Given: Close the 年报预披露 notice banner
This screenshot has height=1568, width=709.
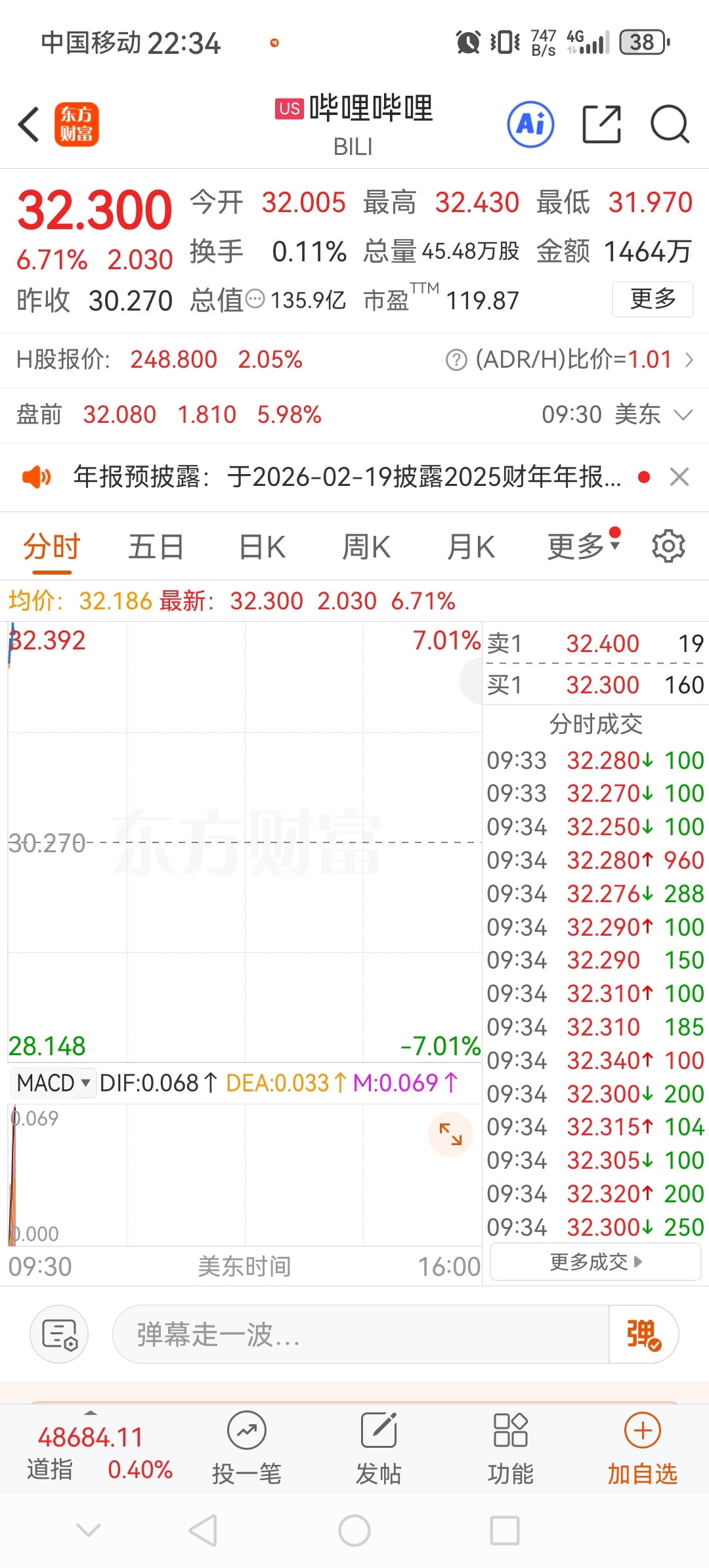Looking at the screenshot, I should pos(679,477).
